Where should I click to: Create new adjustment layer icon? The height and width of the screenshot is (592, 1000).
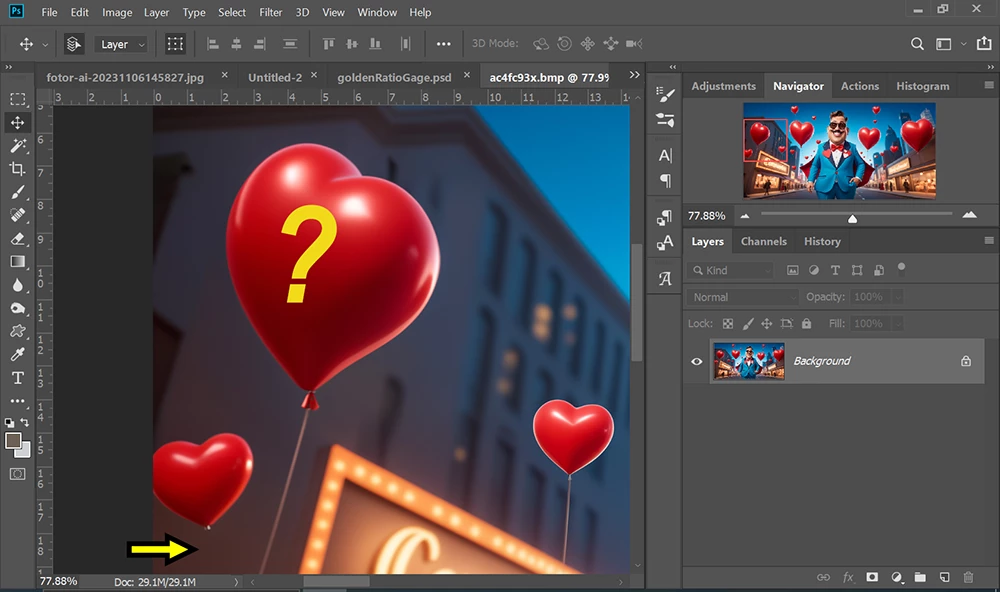(x=897, y=577)
